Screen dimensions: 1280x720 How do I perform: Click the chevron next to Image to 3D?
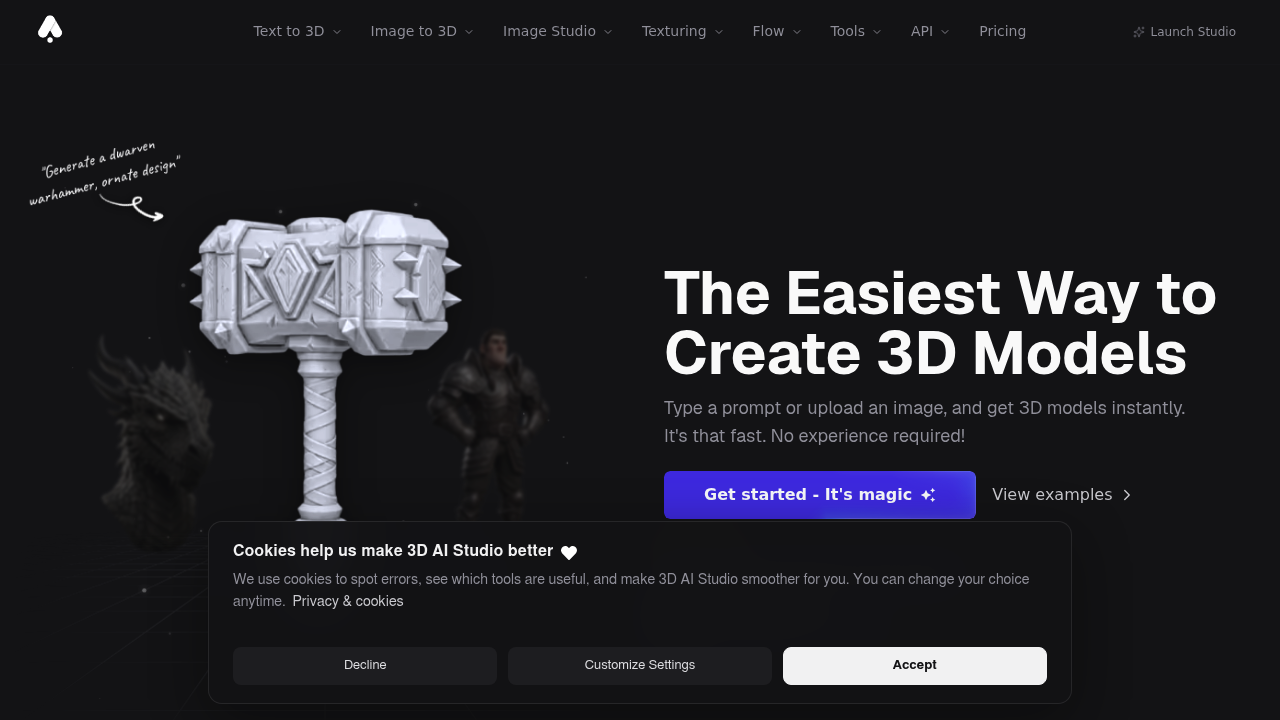(469, 32)
